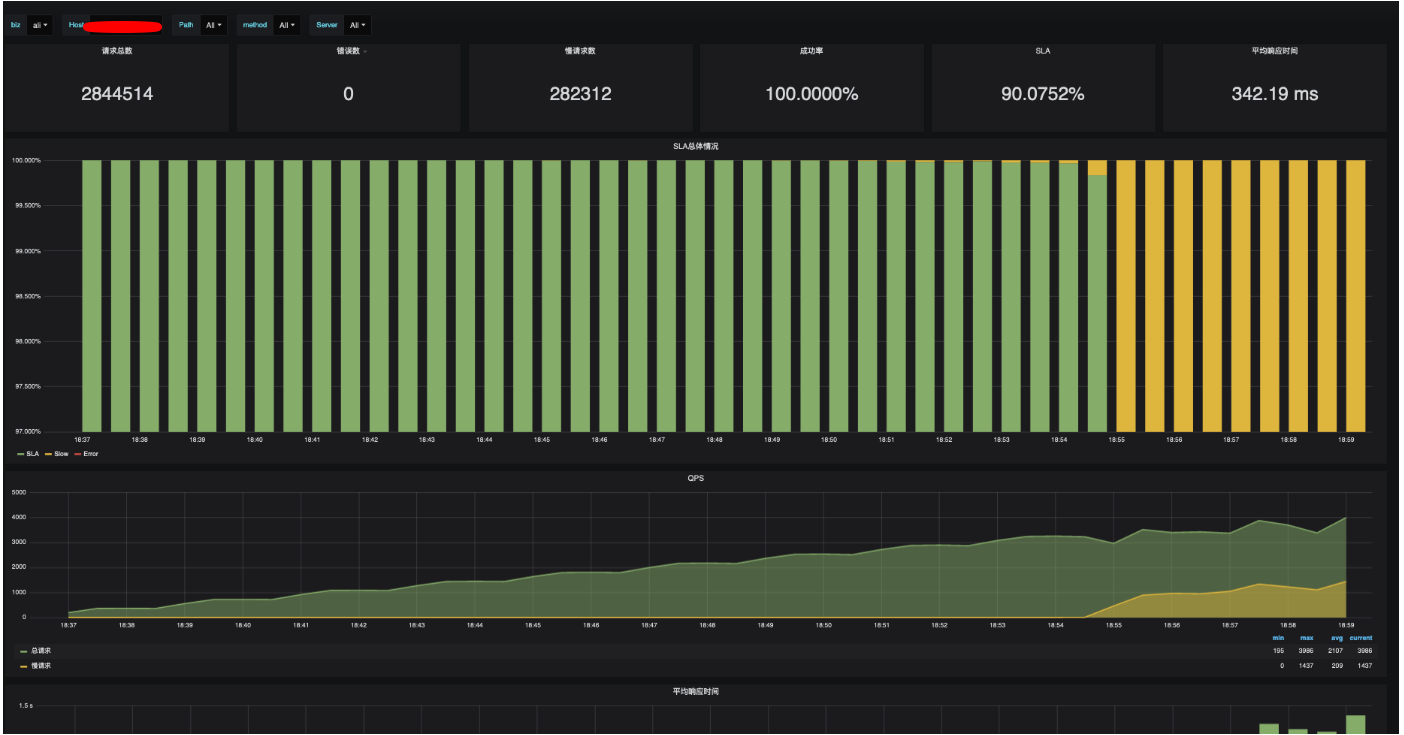Click the 282312 slow requests value
Image resolution: width=1404 pixels, height=735 pixels.
point(580,94)
